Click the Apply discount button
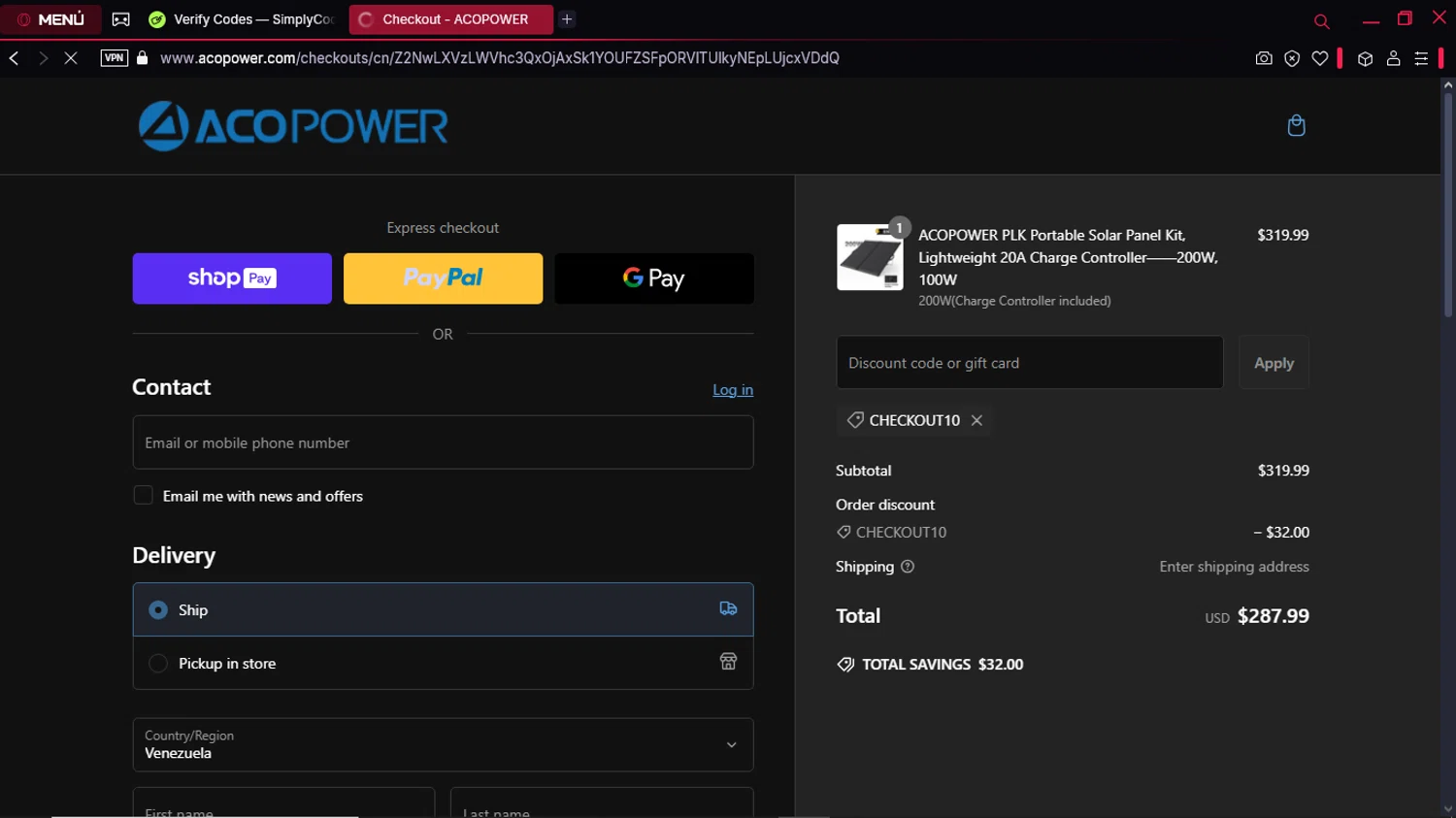1456x818 pixels. point(1274,363)
